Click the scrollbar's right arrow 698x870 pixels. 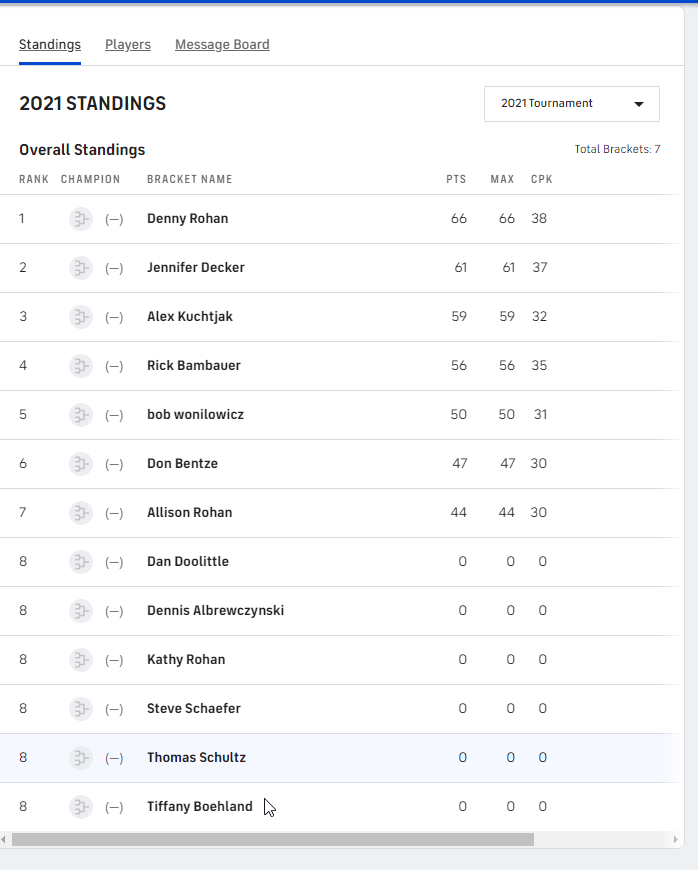pos(677,840)
